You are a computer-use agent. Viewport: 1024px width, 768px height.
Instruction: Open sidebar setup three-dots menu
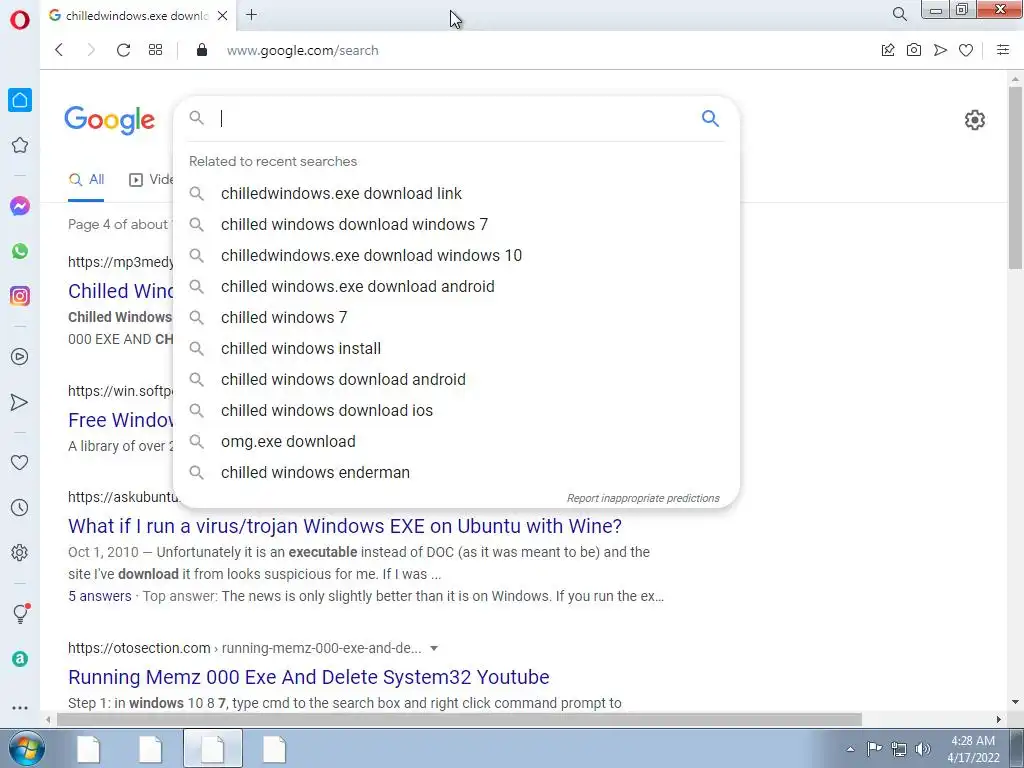click(x=20, y=707)
